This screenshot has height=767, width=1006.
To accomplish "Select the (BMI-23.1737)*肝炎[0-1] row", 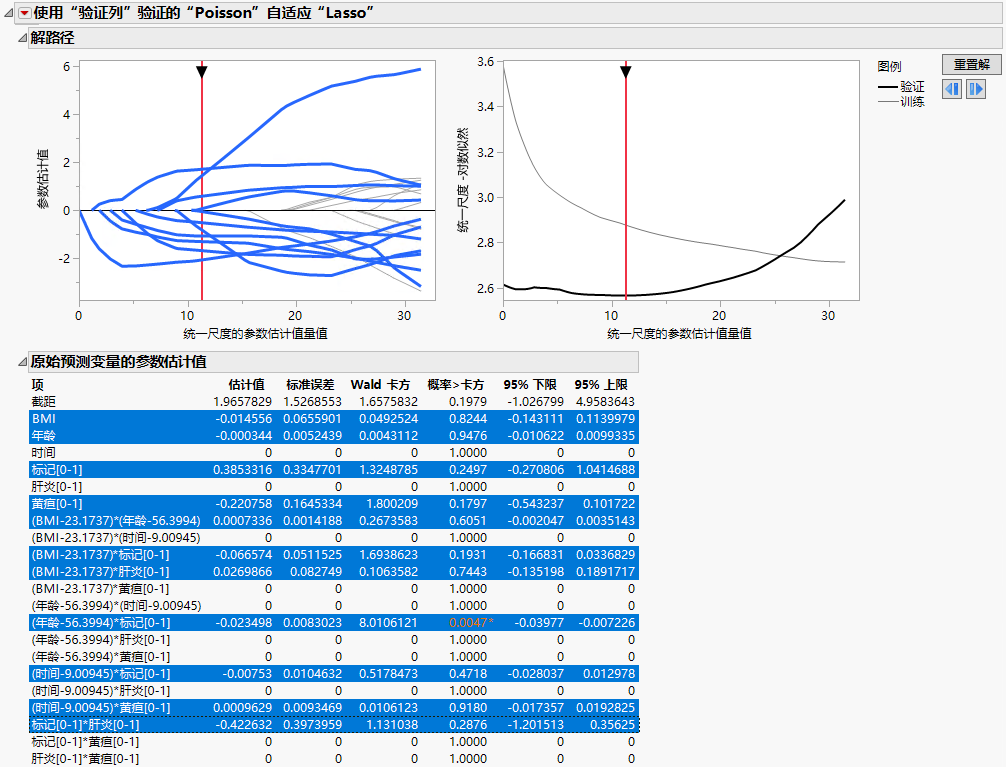I will point(333,572).
